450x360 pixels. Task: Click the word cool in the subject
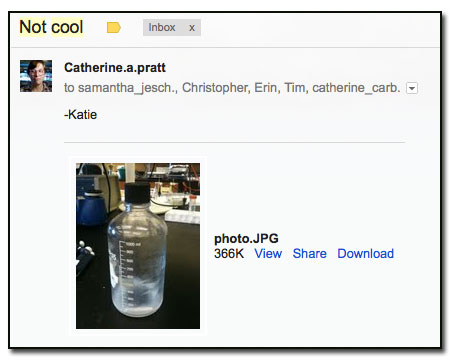point(67,27)
